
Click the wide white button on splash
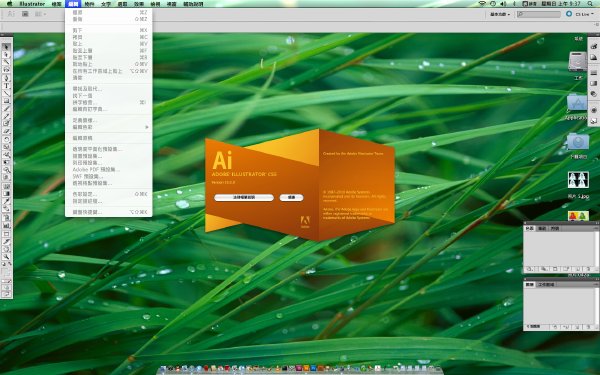tap(244, 197)
